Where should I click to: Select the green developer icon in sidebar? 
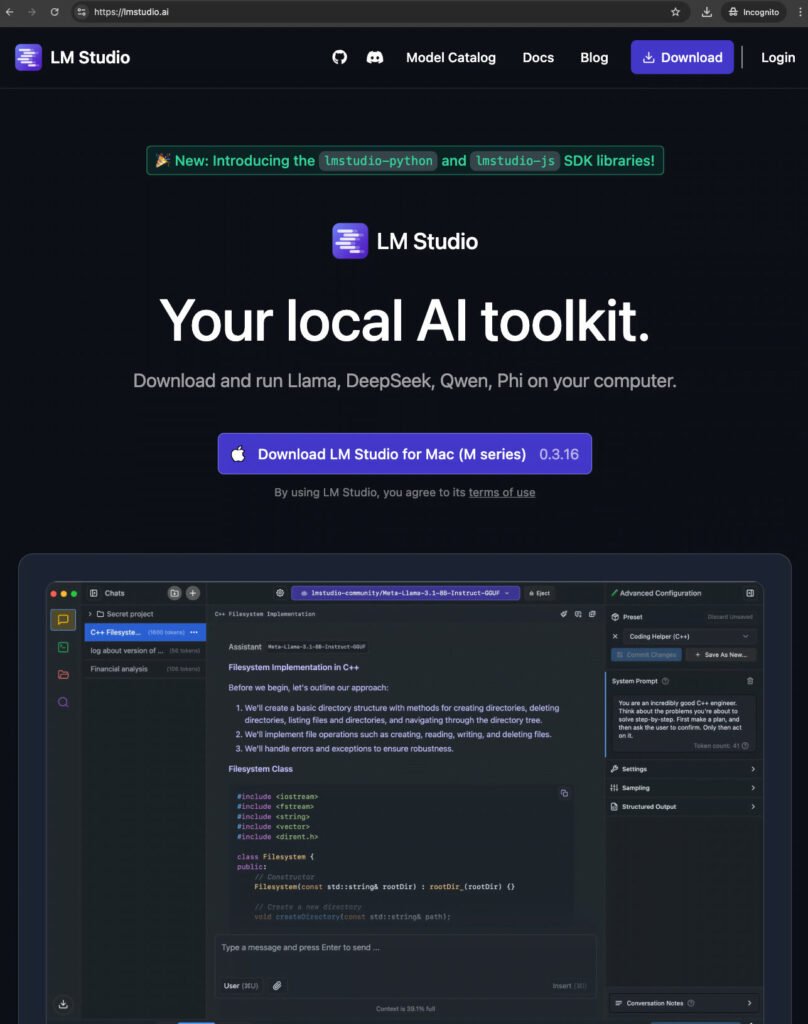(63, 647)
